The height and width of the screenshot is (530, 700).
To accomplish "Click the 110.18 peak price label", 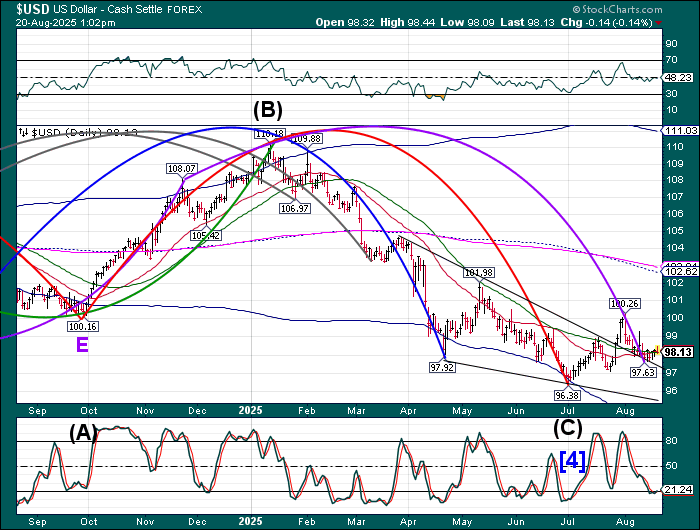I will tap(268, 133).
